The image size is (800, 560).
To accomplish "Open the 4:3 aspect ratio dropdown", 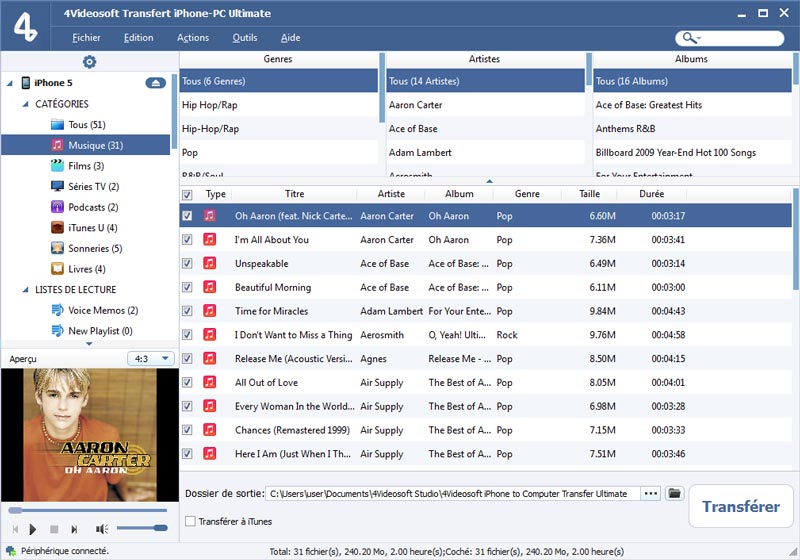I will (x=151, y=359).
